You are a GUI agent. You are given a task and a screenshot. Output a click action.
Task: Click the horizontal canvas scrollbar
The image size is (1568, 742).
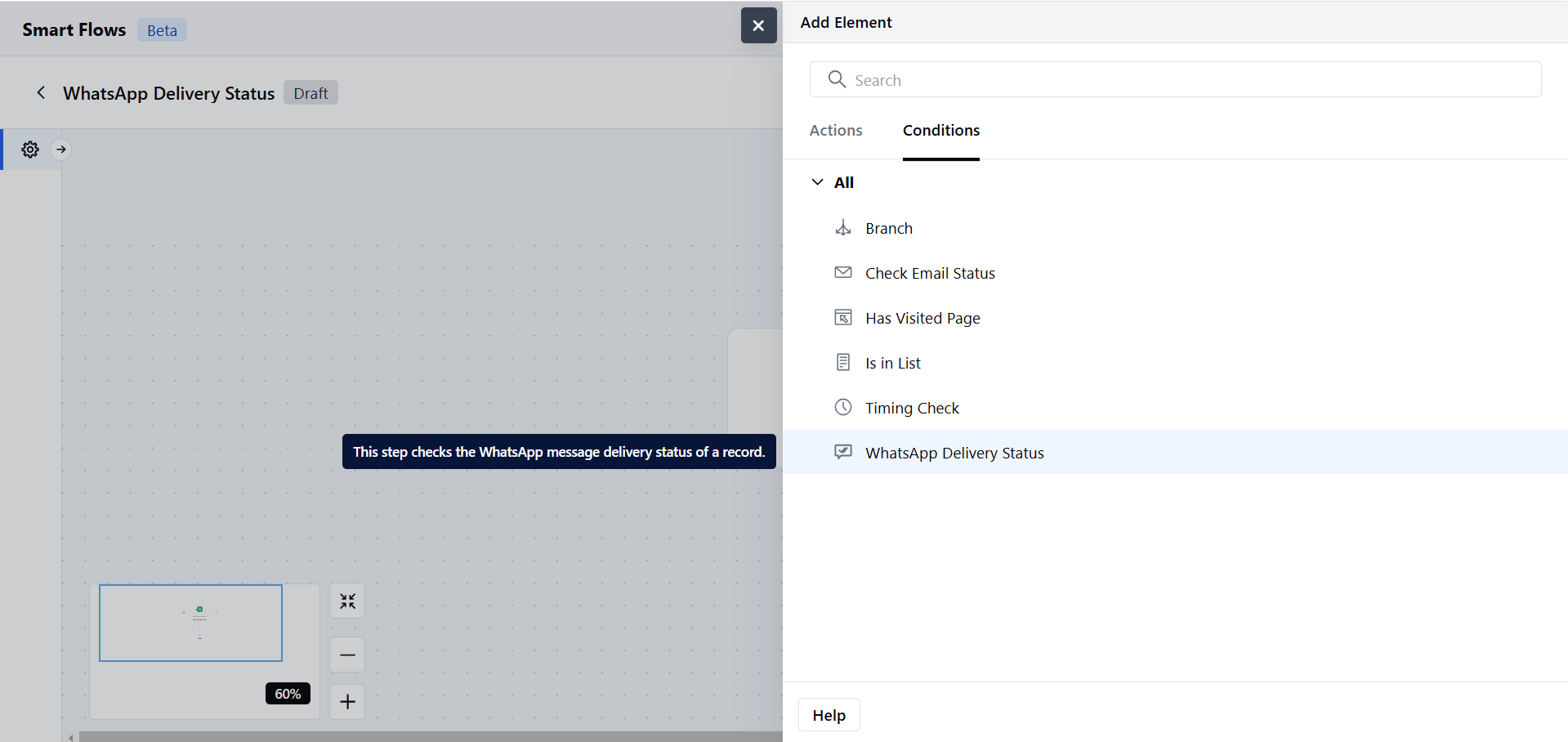431,737
